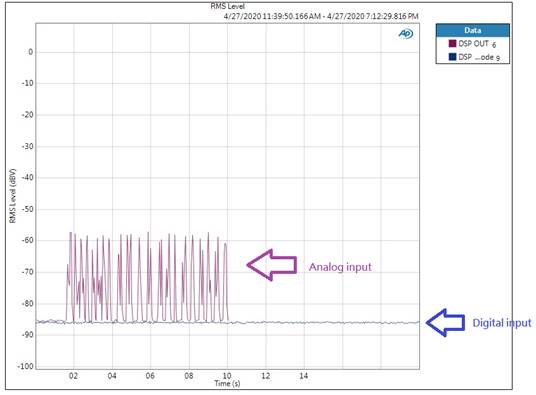Click the 0 tick on level axis
536x395 pixels.
pyautogui.click(x=31, y=52)
